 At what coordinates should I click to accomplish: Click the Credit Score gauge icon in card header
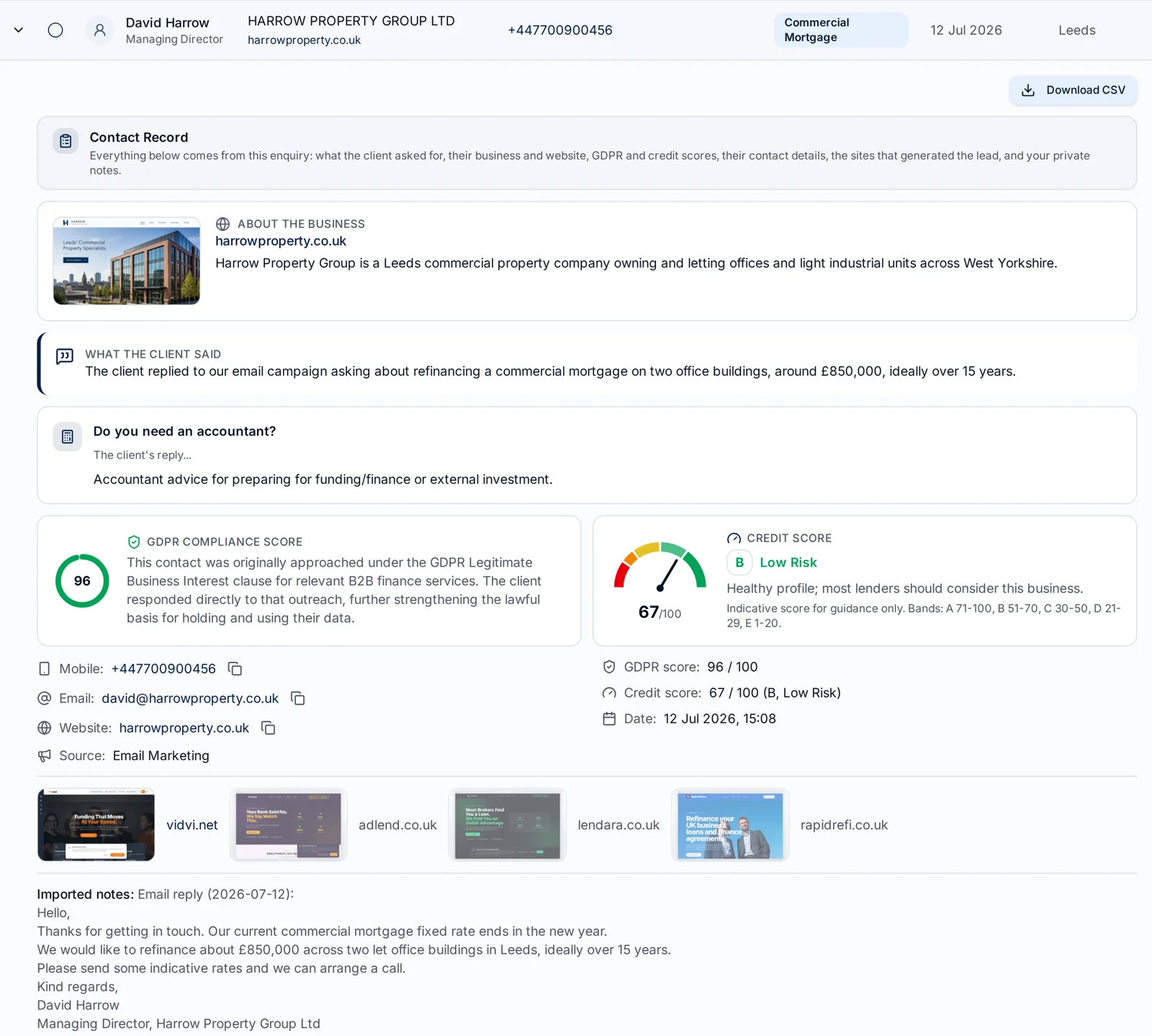click(734, 539)
